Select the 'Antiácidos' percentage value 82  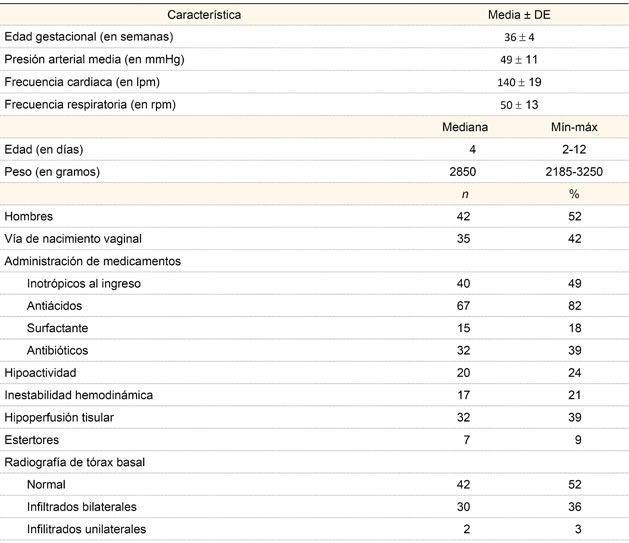(x=574, y=306)
